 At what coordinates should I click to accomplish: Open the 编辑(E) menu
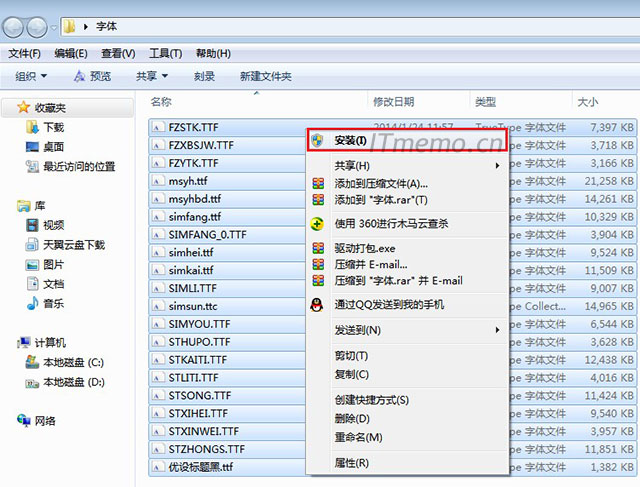point(71,53)
